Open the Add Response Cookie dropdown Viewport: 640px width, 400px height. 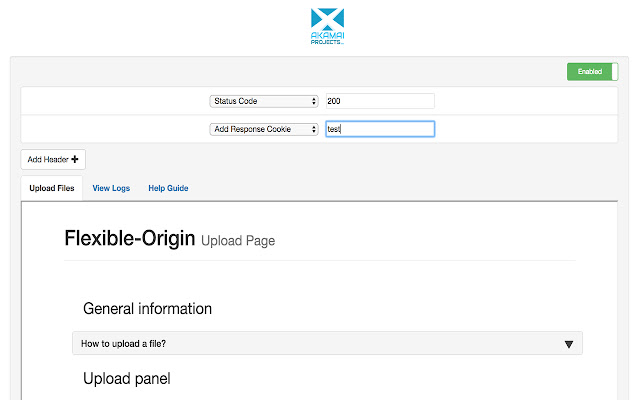tap(264, 129)
